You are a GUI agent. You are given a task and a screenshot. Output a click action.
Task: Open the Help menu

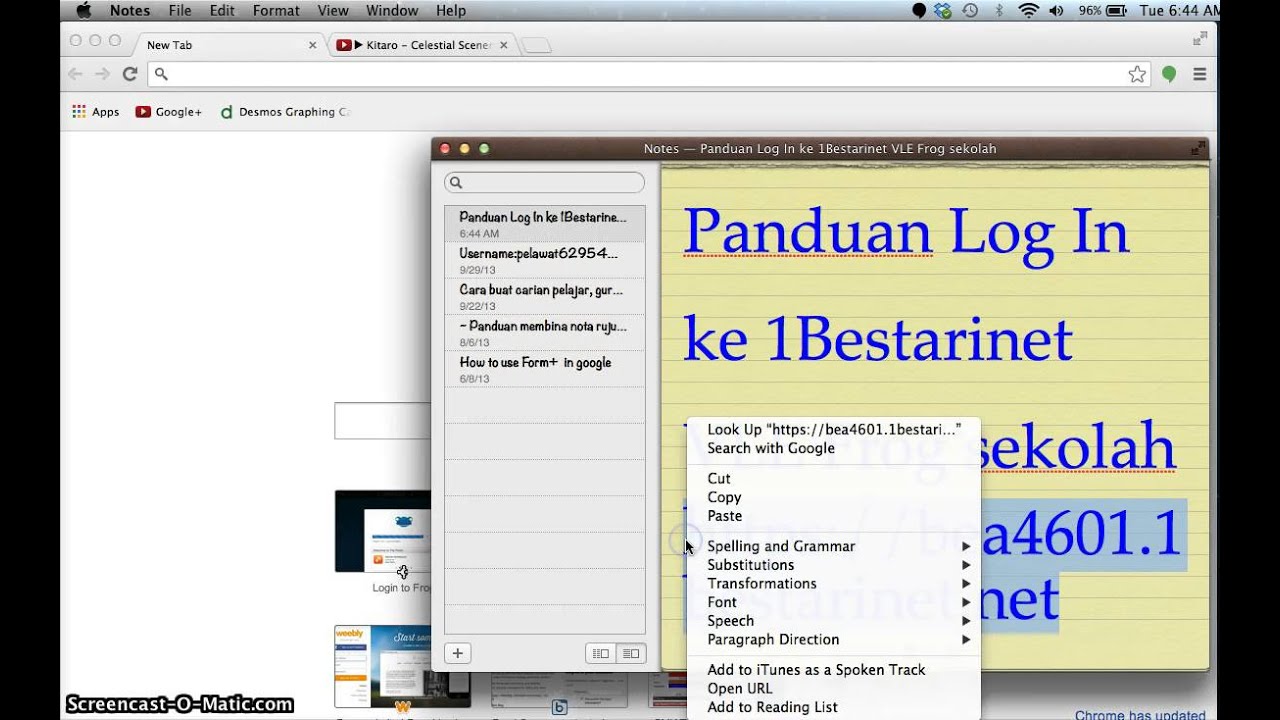coord(451,10)
